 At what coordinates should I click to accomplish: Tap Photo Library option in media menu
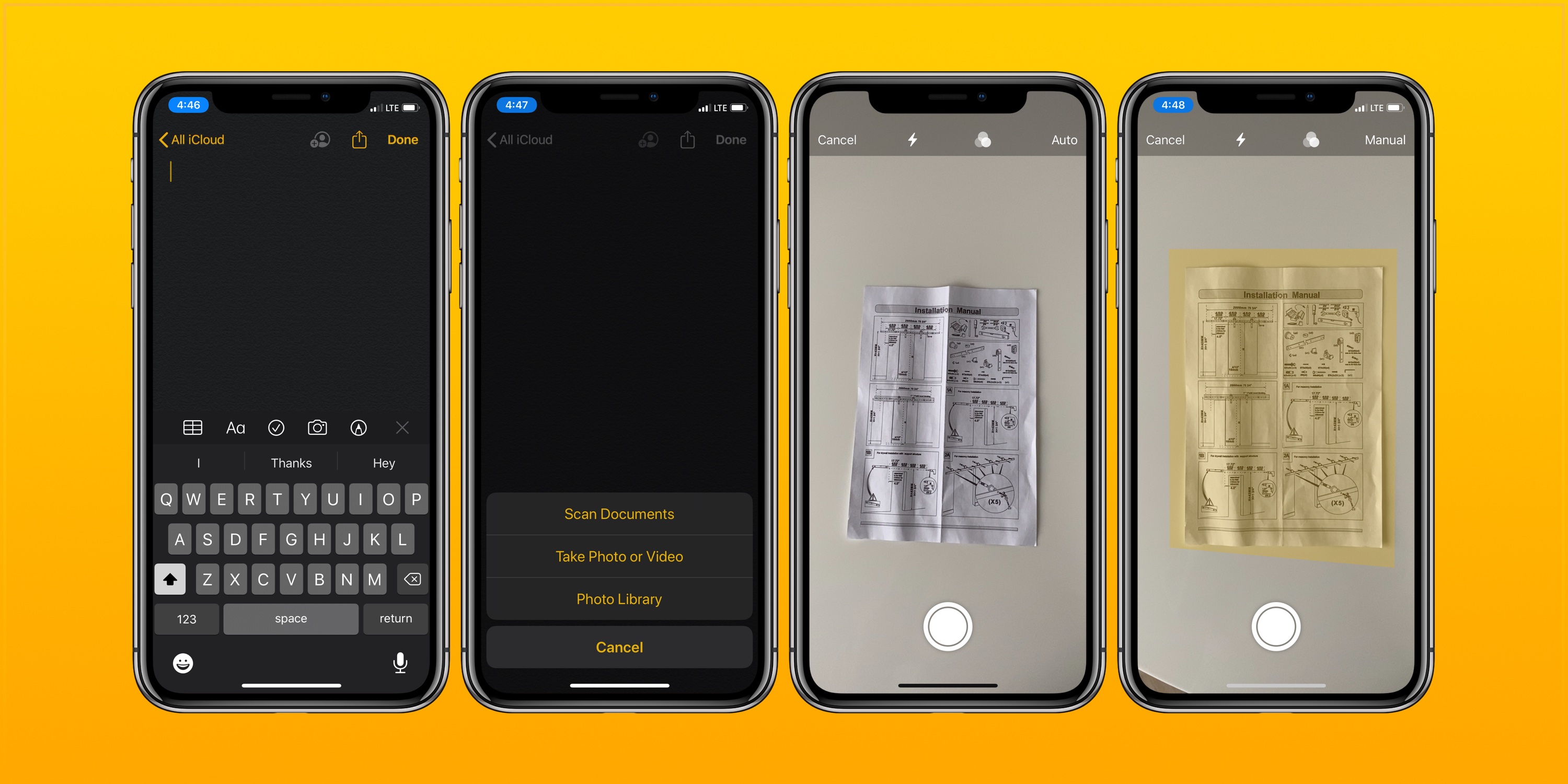click(618, 600)
